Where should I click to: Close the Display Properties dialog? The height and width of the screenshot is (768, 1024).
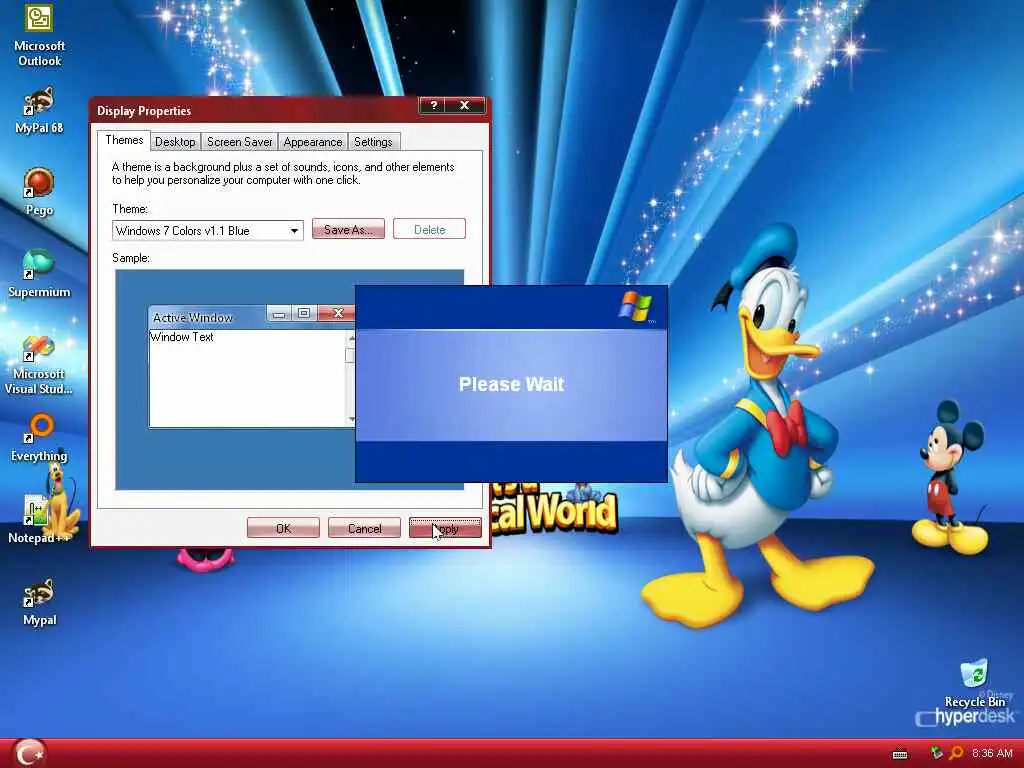click(464, 105)
